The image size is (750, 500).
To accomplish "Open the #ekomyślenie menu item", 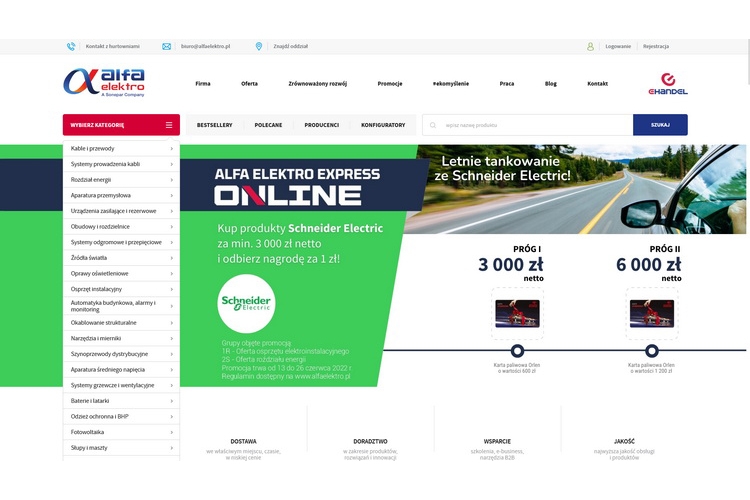I will tap(451, 84).
